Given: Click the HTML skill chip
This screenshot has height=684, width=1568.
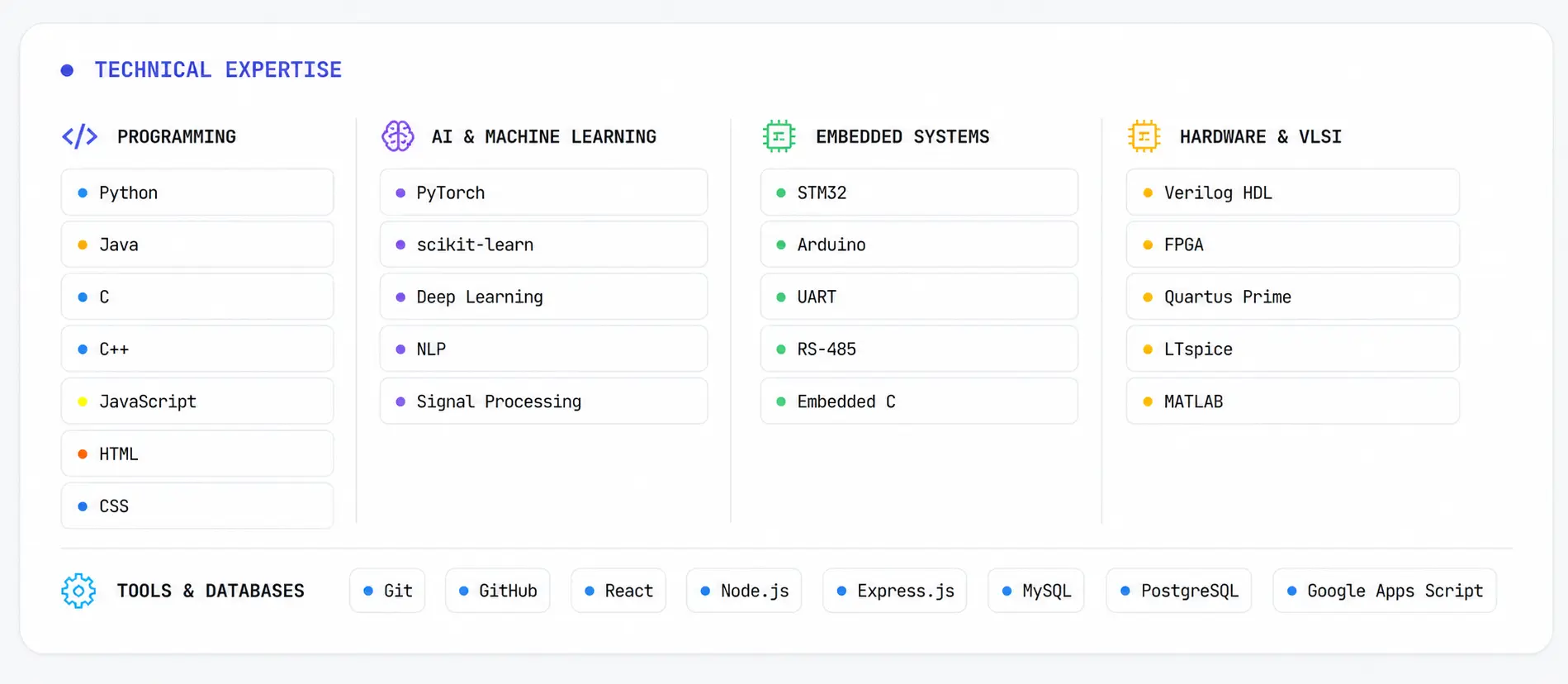Looking at the screenshot, I should pyautogui.click(x=197, y=454).
